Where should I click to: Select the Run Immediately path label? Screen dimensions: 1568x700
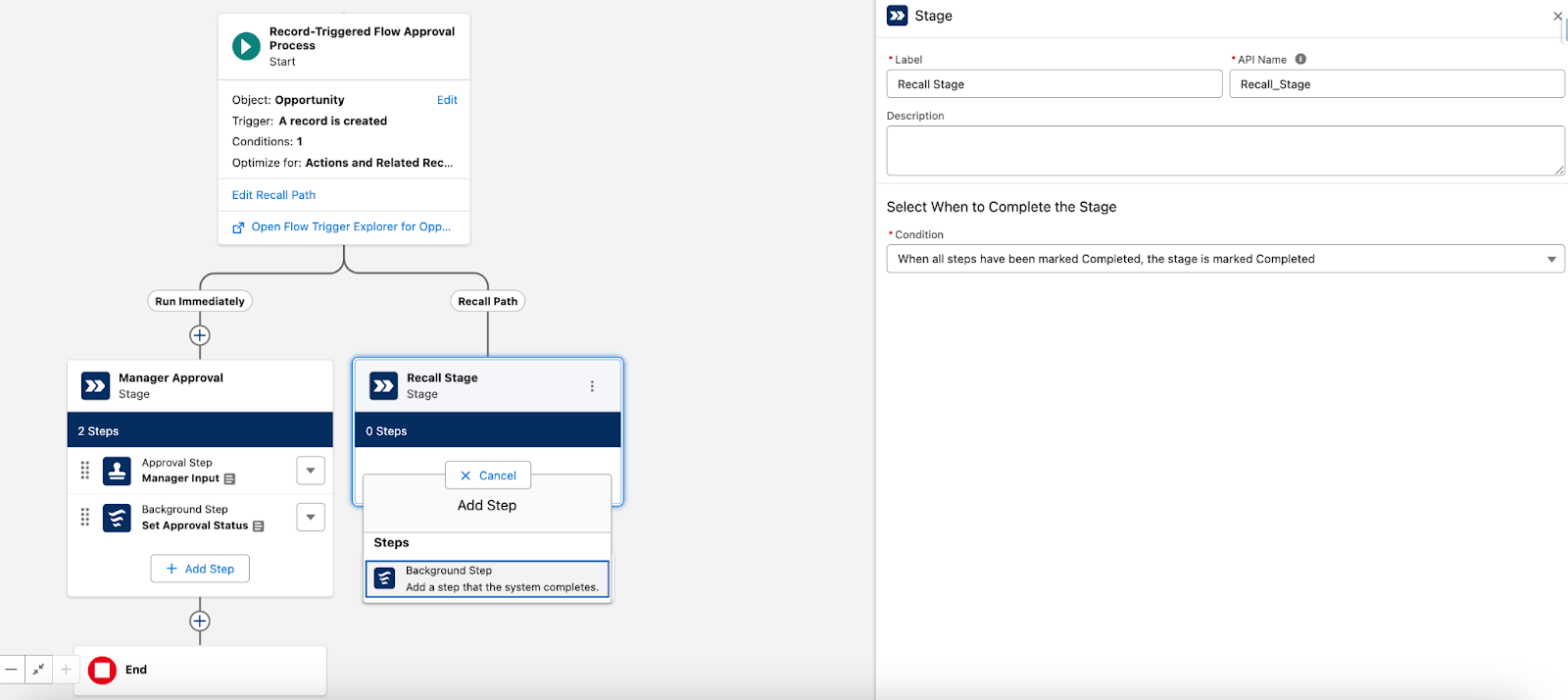200,301
